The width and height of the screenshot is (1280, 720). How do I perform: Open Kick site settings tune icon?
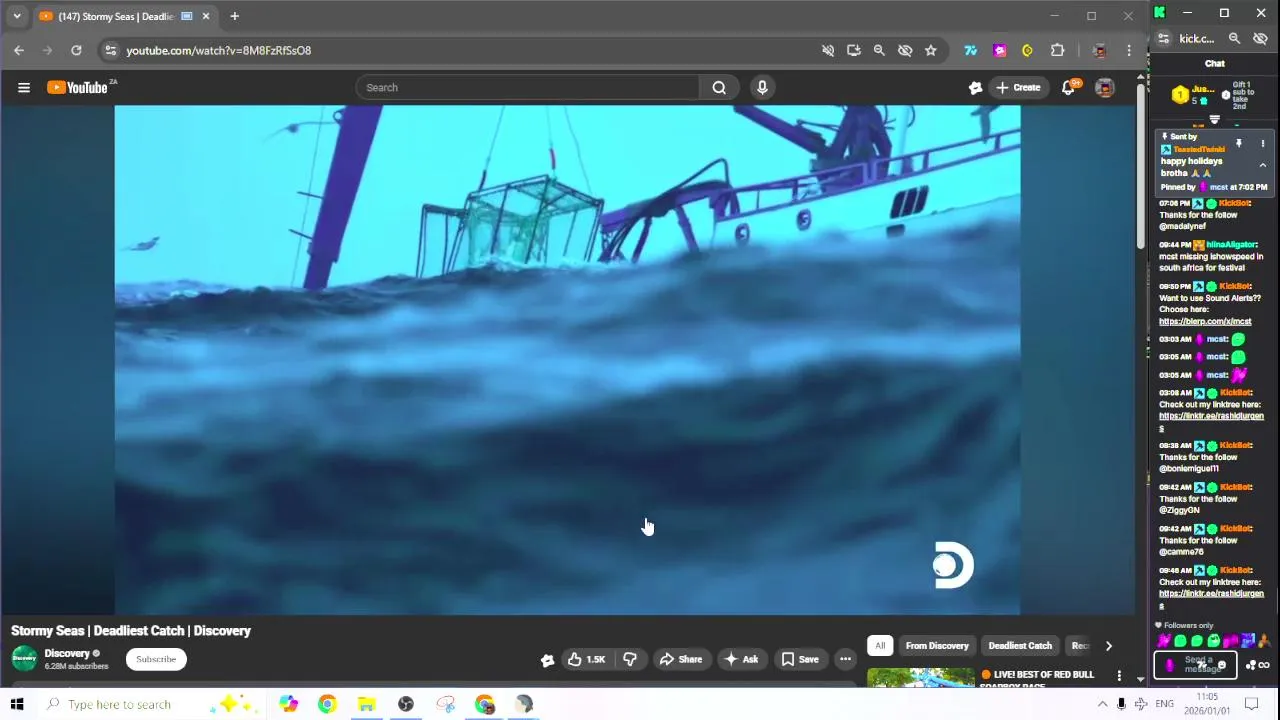tap(1163, 39)
